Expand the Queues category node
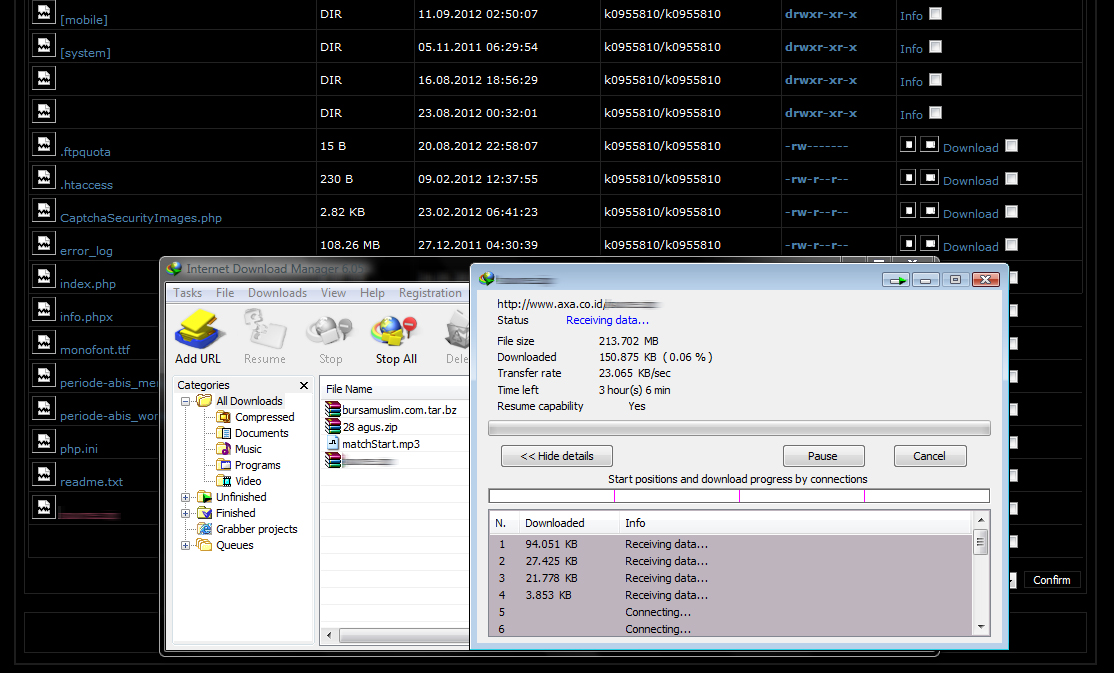 click(185, 546)
